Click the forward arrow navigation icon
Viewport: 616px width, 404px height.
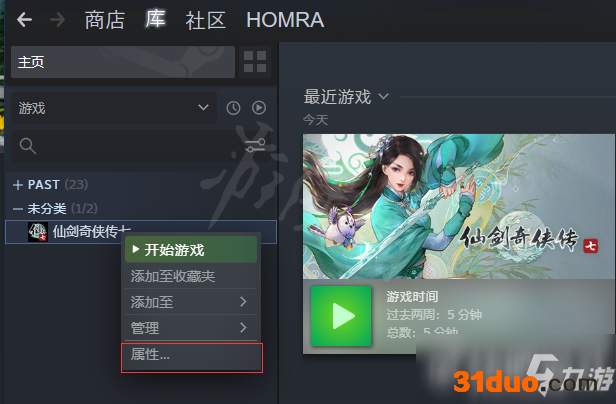point(57,20)
